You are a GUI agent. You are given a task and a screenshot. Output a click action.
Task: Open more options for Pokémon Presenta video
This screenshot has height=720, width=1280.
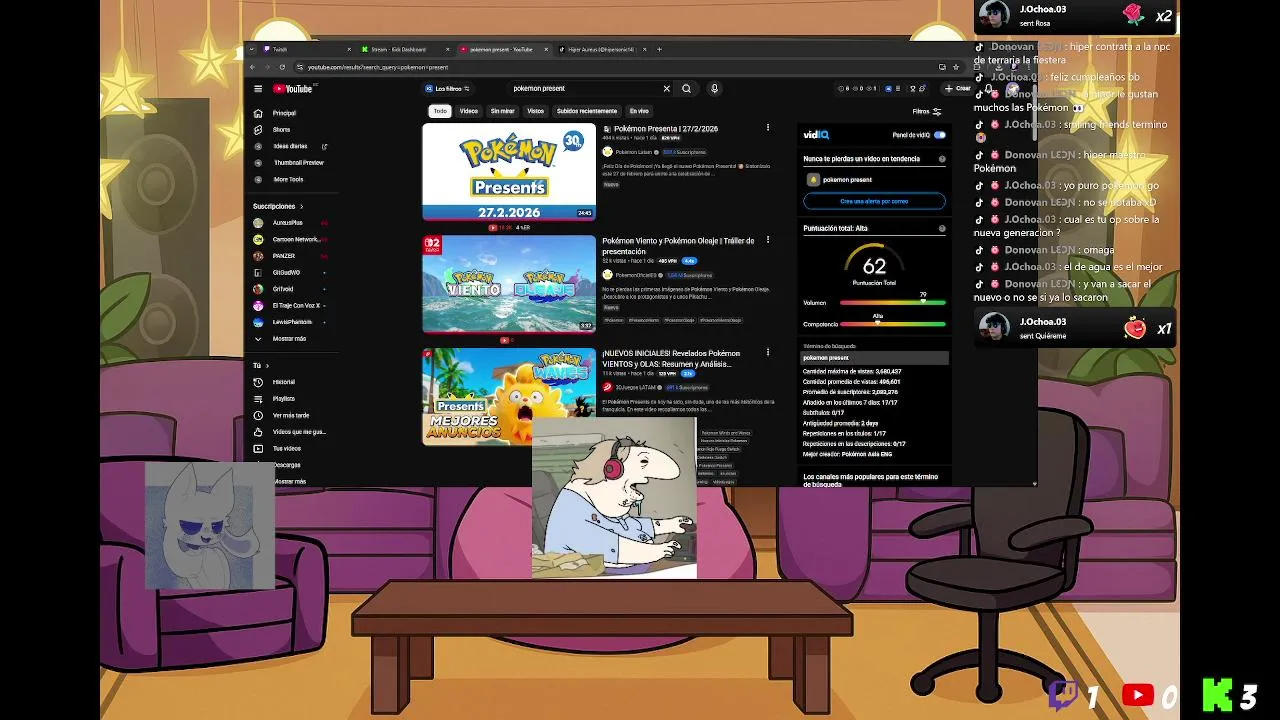pos(768,128)
